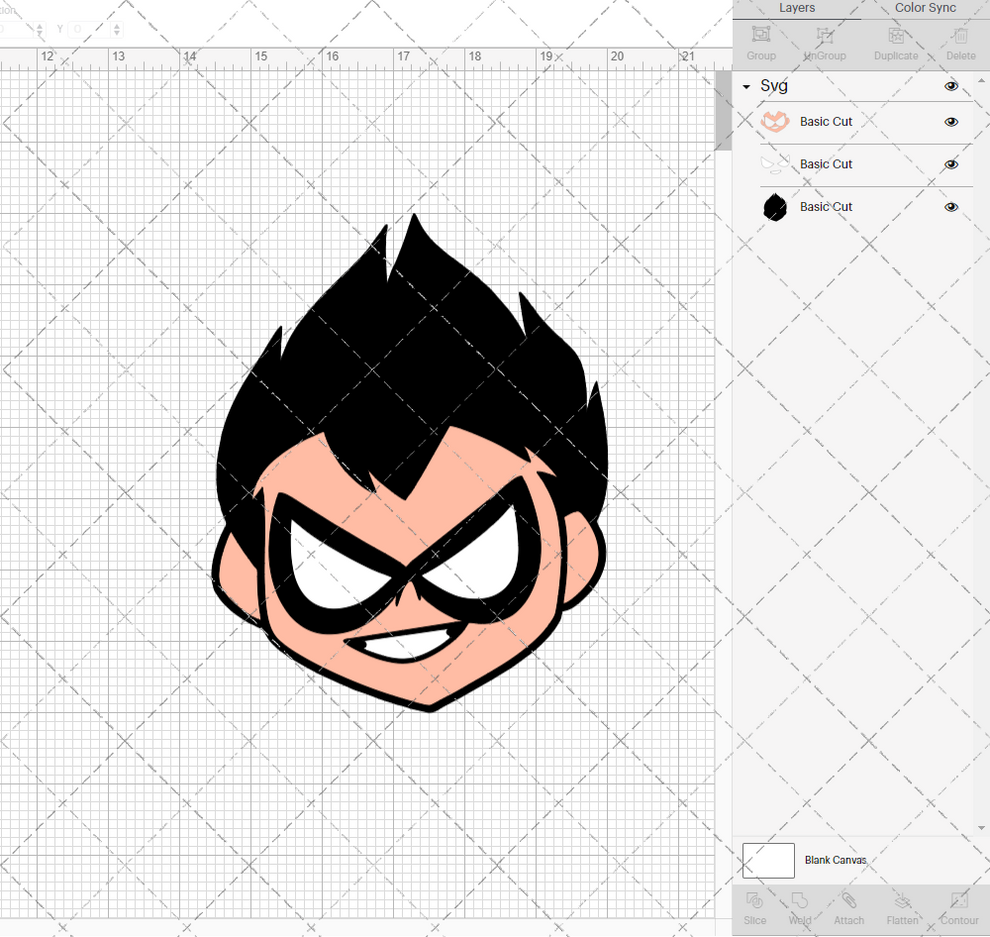Open the Blank Canvas color swatch
The height and width of the screenshot is (937, 990).
click(768, 860)
